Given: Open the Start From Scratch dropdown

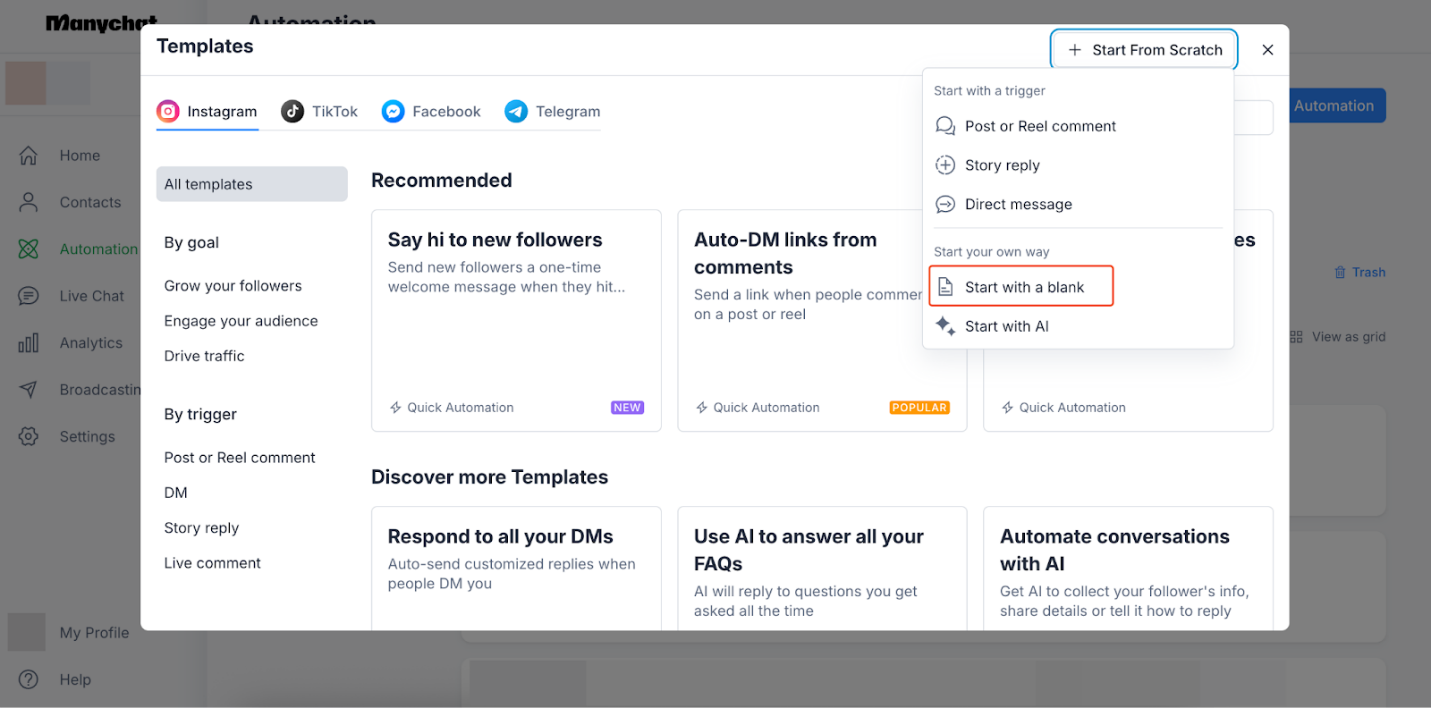Looking at the screenshot, I should click(x=1144, y=50).
